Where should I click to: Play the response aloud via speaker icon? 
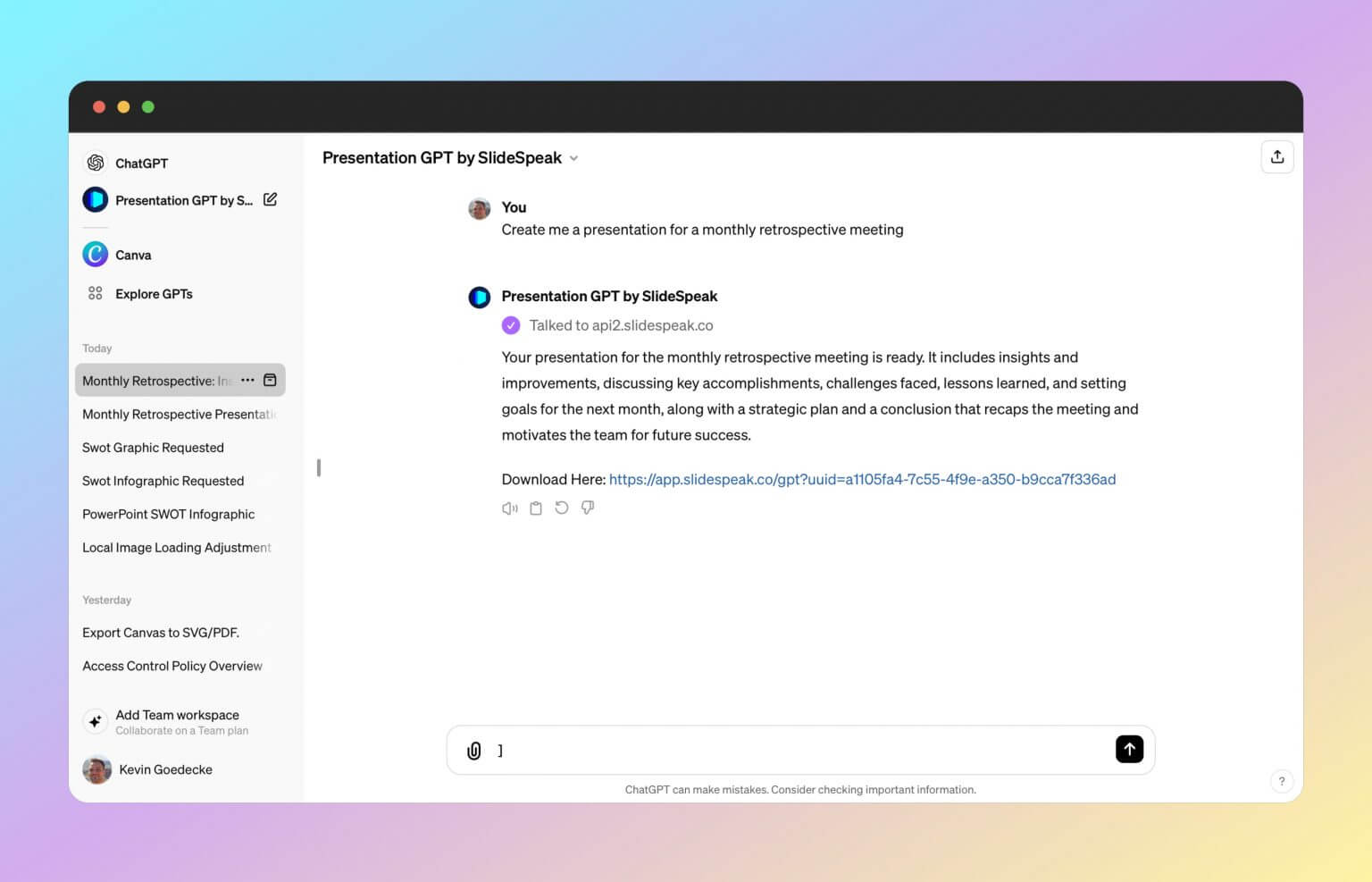pyautogui.click(x=509, y=508)
